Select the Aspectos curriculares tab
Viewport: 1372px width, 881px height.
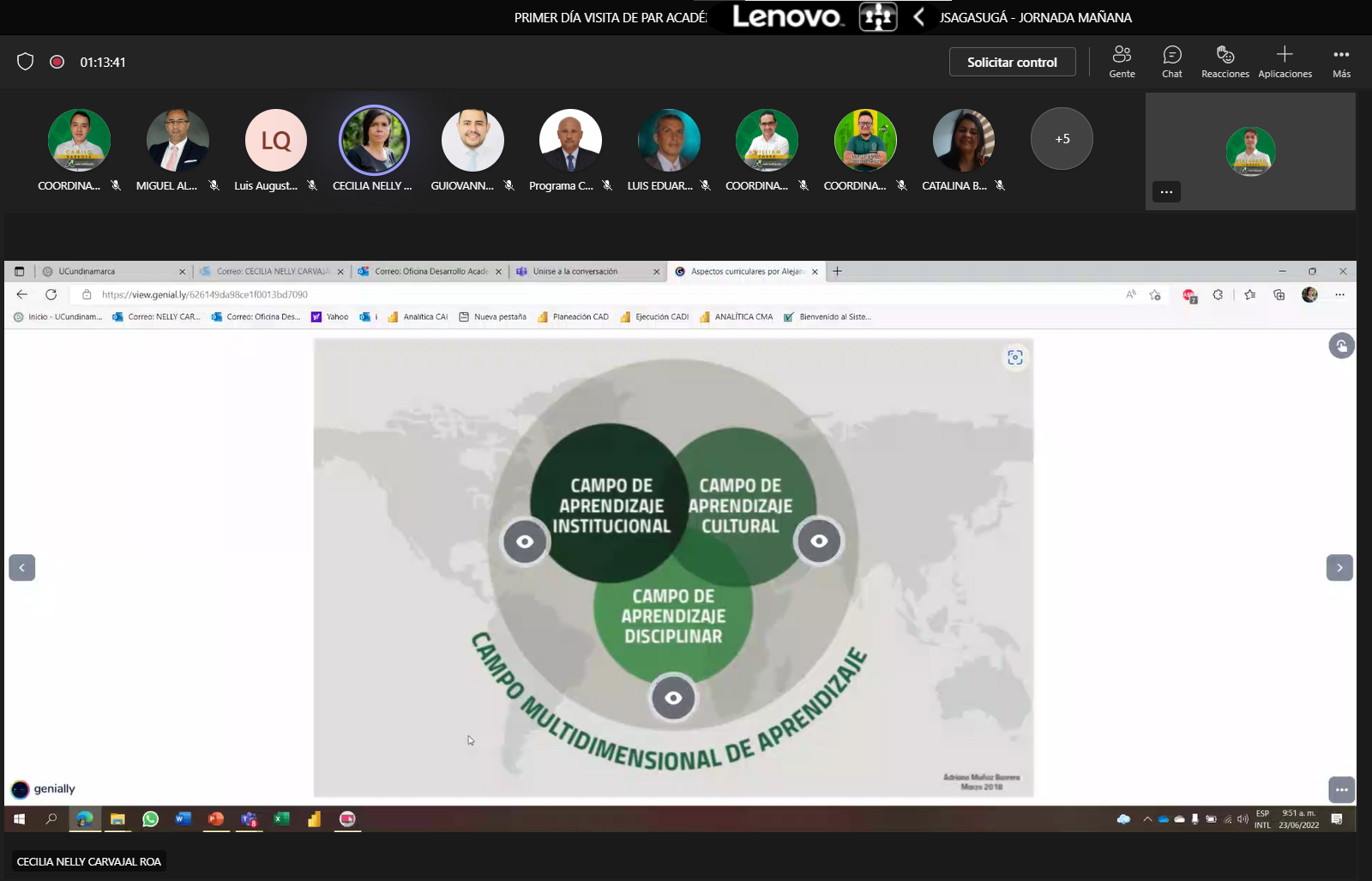point(746,271)
